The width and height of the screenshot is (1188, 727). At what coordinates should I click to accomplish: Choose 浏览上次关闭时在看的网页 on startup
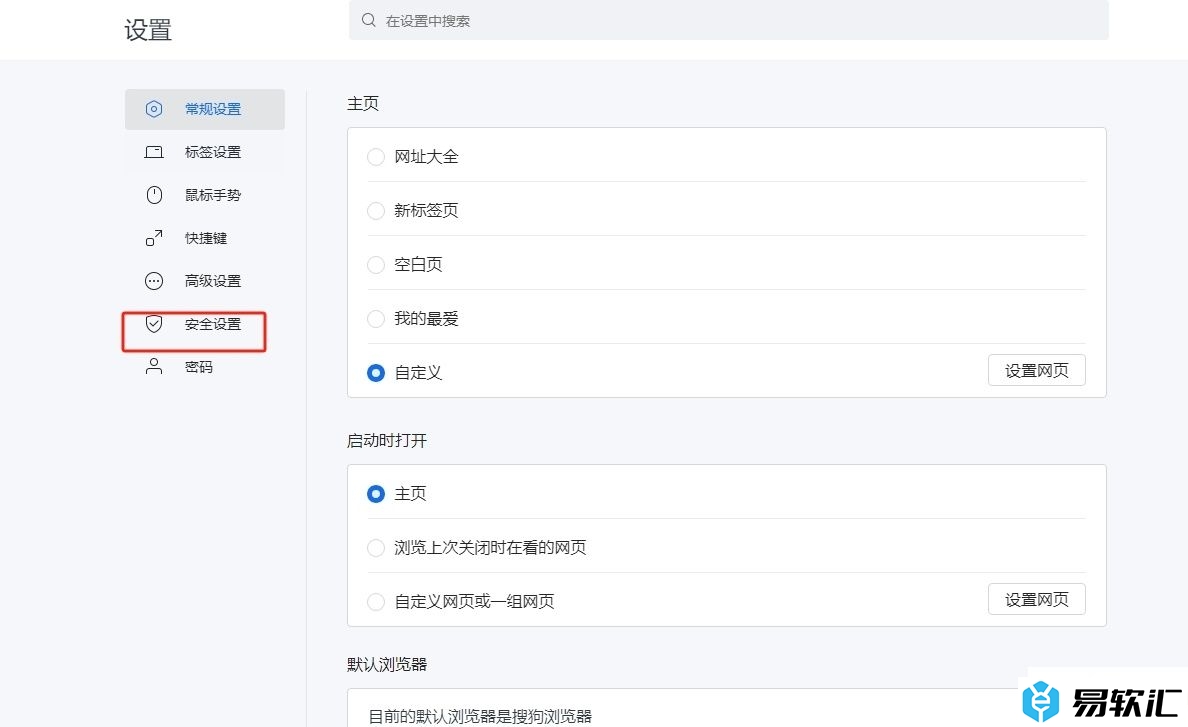point(376,548)
